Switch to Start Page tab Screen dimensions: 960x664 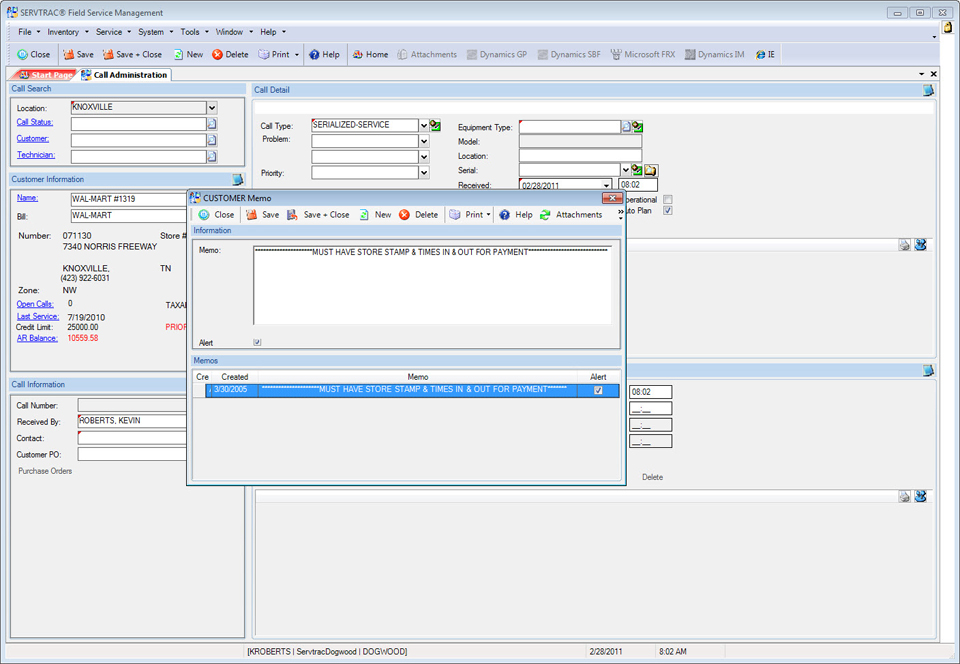click(45, 75)
